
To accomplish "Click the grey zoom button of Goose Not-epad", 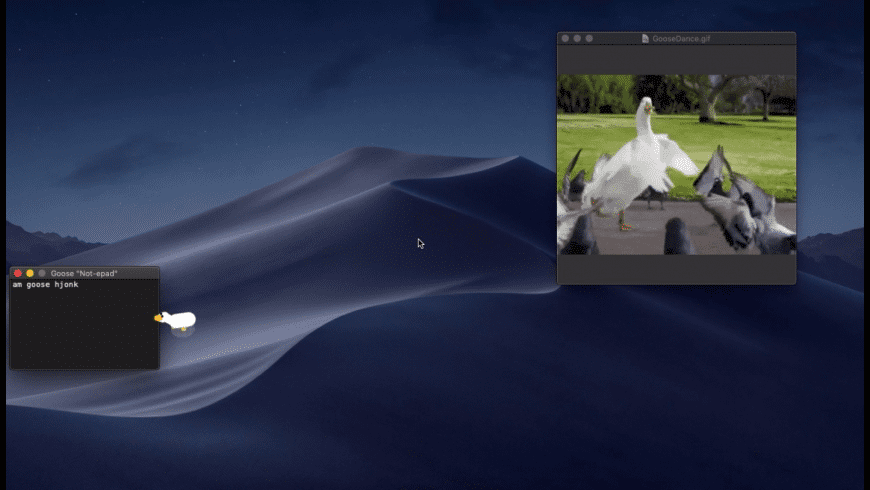I will pos(42,273).
